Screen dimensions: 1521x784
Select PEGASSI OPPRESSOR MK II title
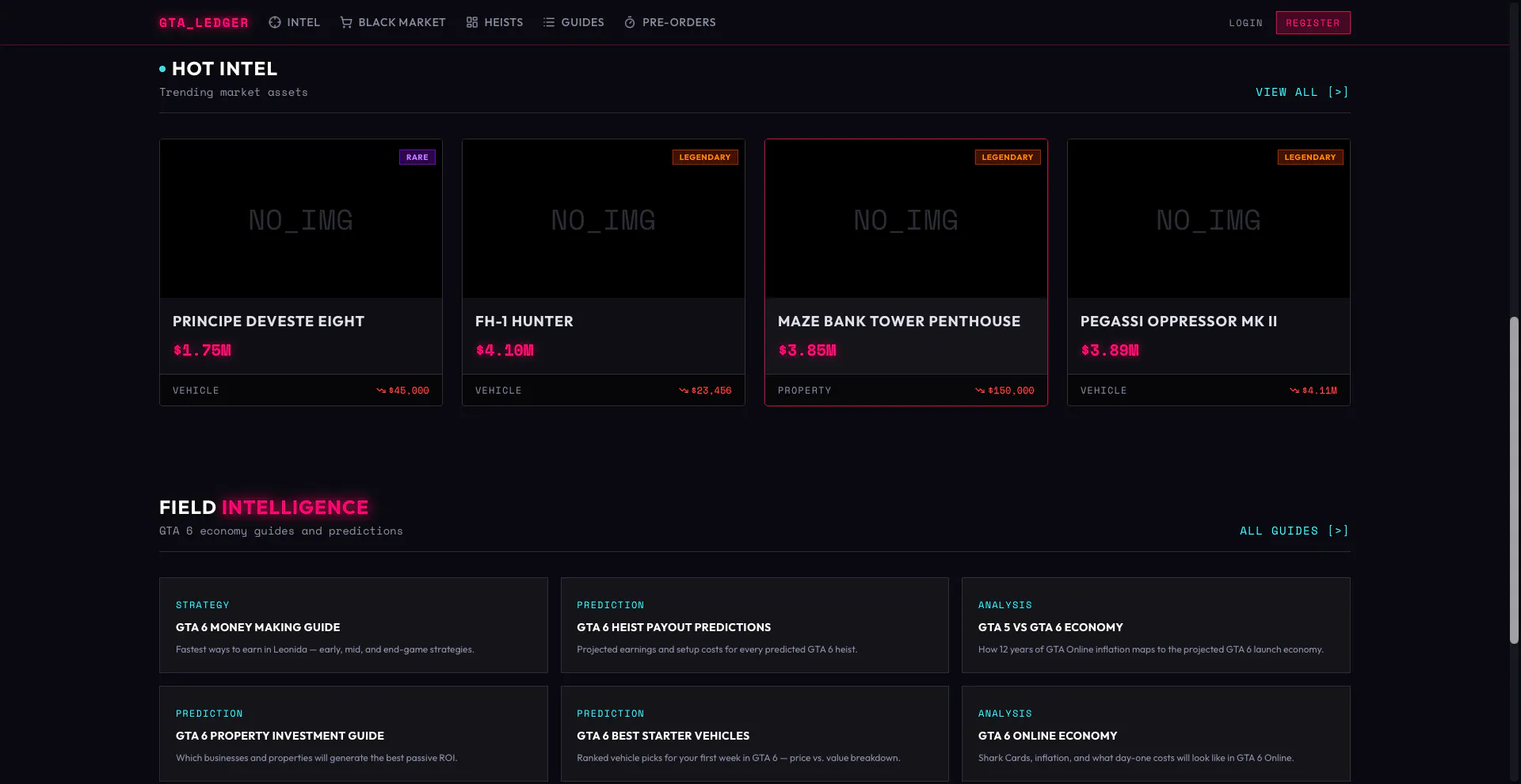click(x=1179, y=322)
